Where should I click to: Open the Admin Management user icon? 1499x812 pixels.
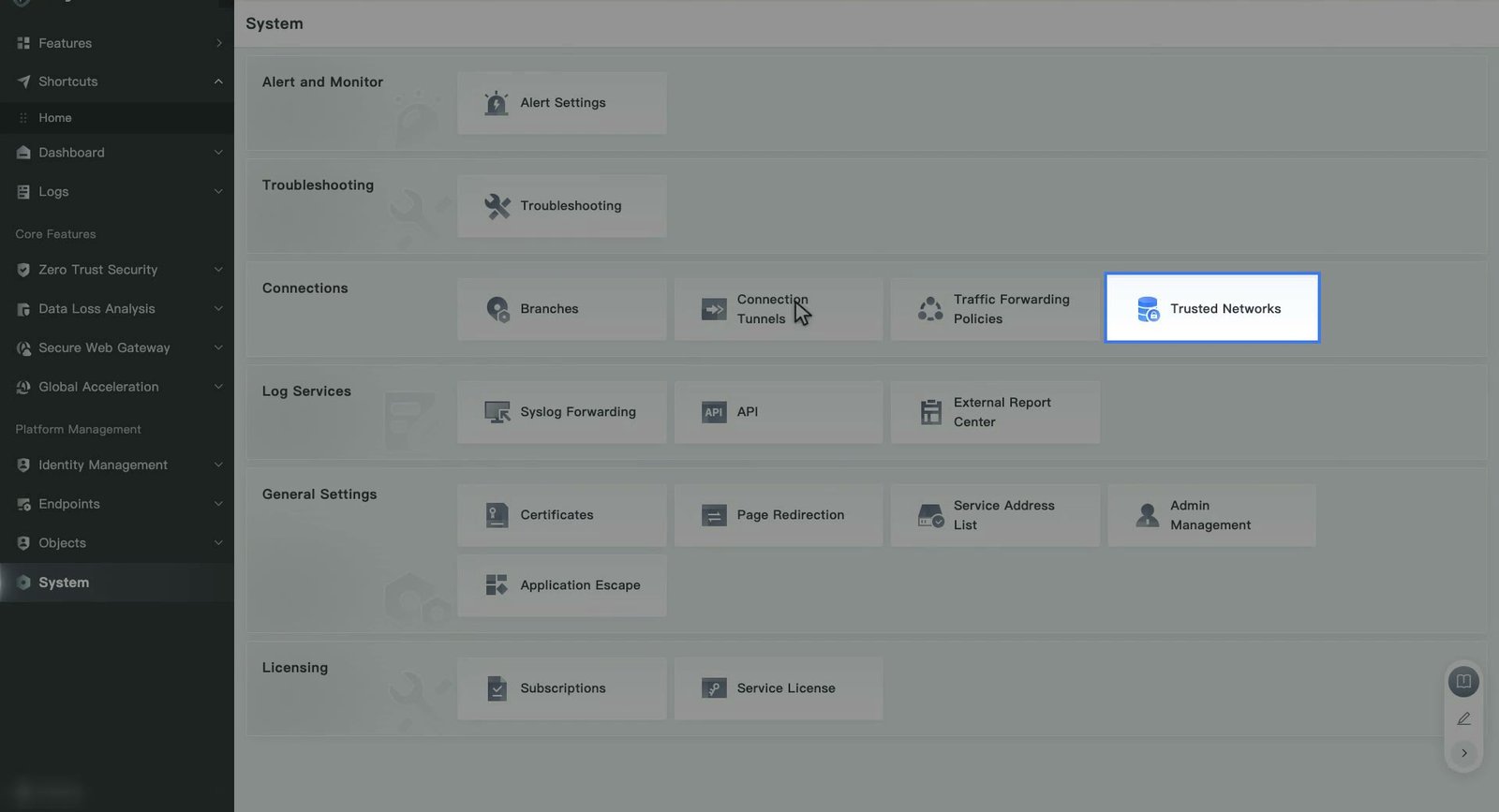click(1147, 515)
